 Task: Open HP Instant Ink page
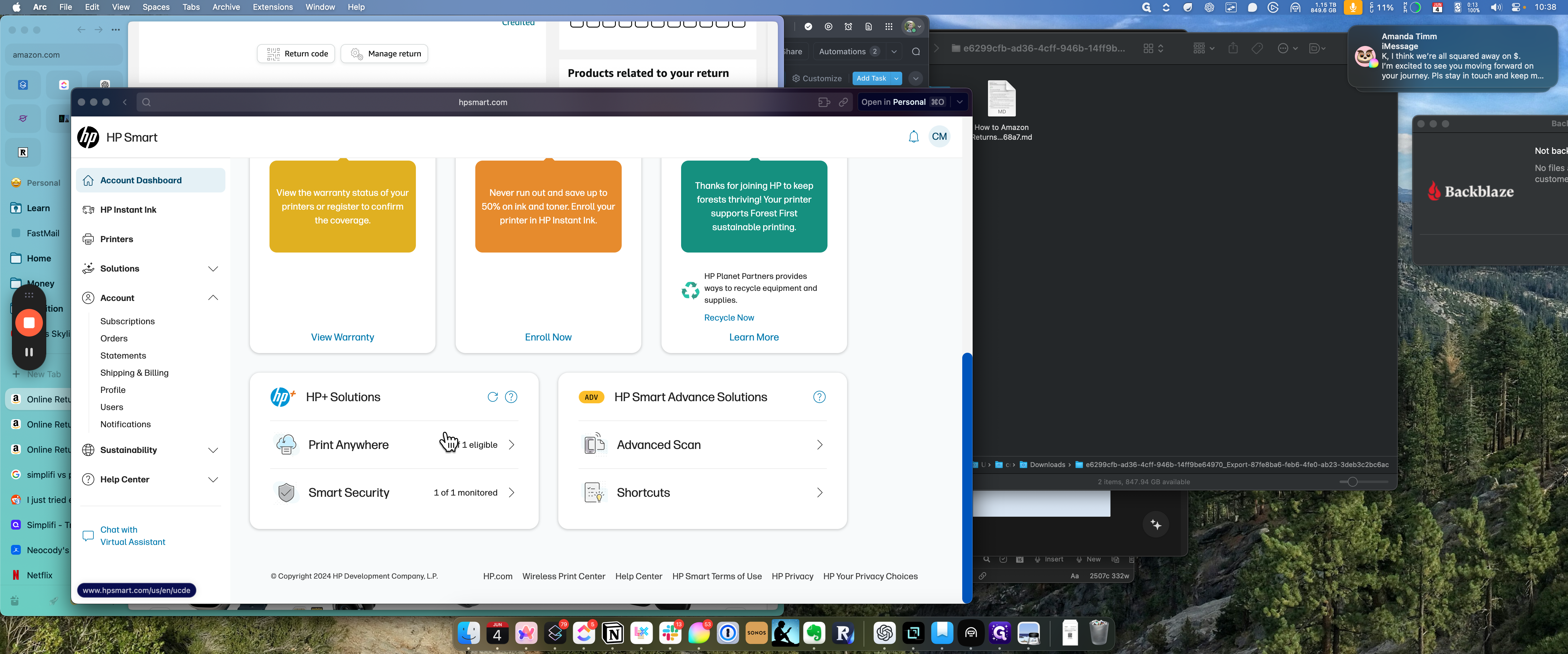[x=128, y=210]
